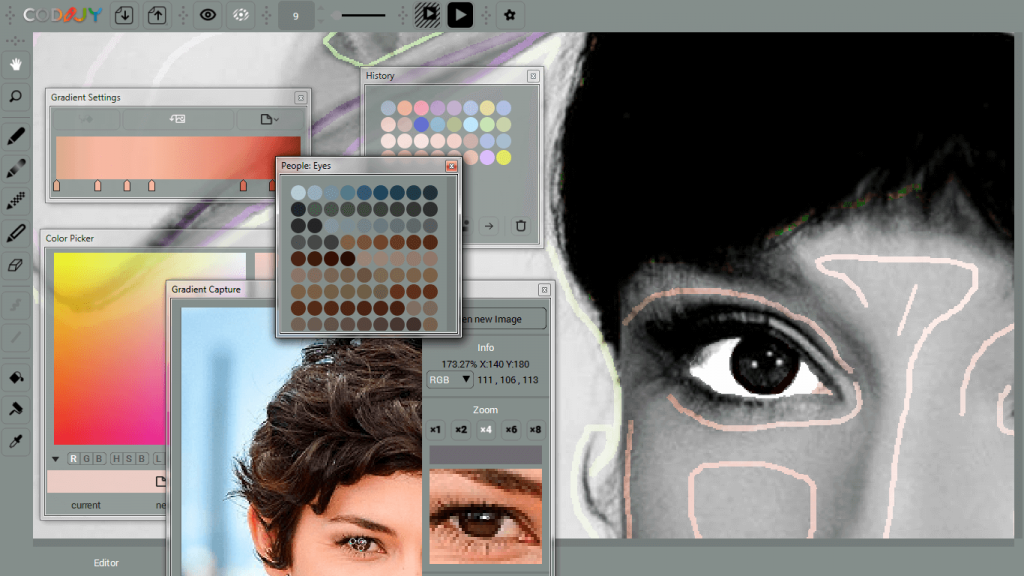1024x576 pixels.
Task: Pick the dark navy swatch ending first Eyes row
Action: click(430, 193)
